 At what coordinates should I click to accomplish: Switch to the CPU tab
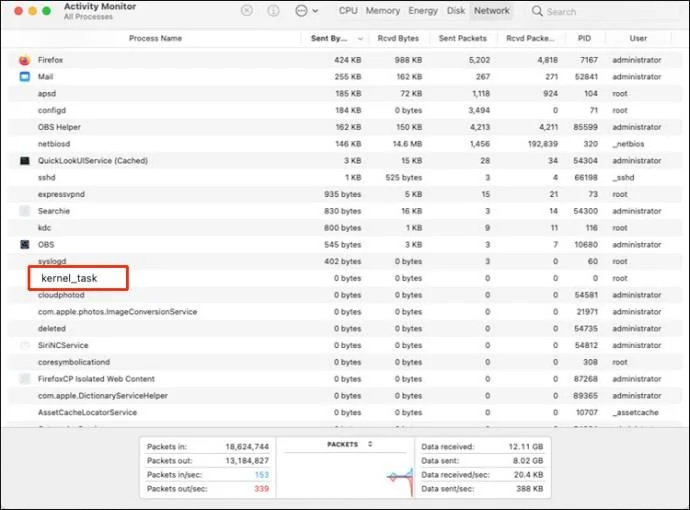348,11
